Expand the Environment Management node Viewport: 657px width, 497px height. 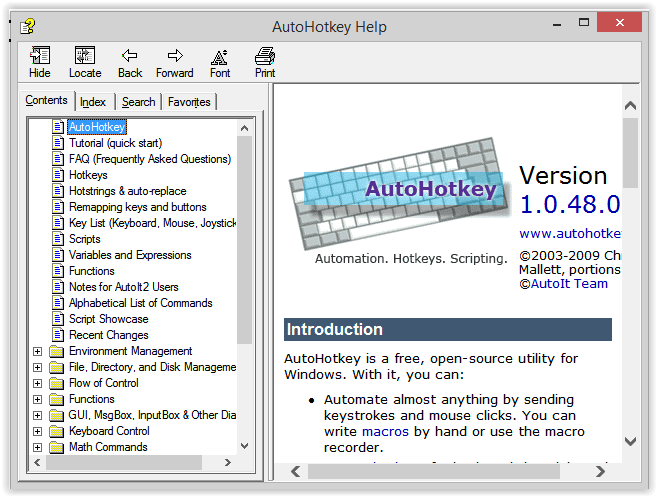38,351
